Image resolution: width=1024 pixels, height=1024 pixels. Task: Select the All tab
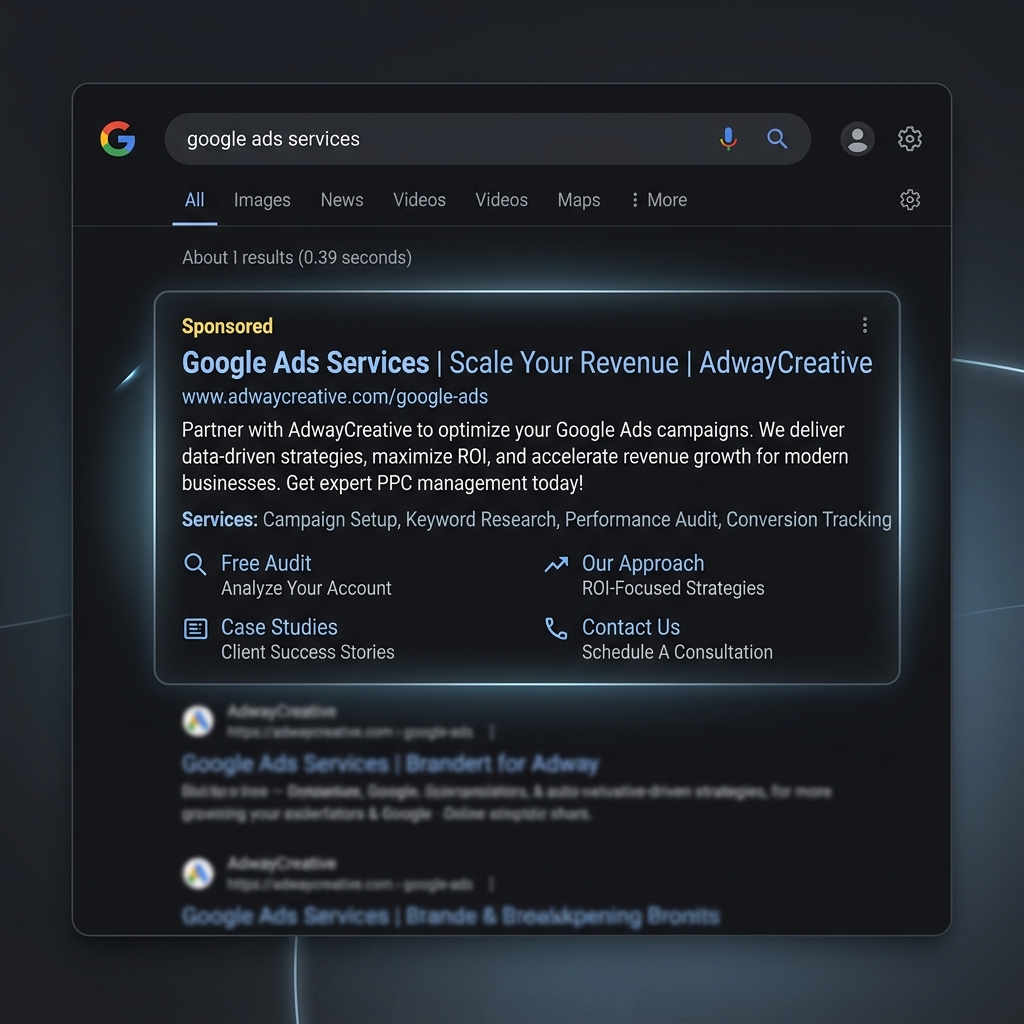pos(195,200)
